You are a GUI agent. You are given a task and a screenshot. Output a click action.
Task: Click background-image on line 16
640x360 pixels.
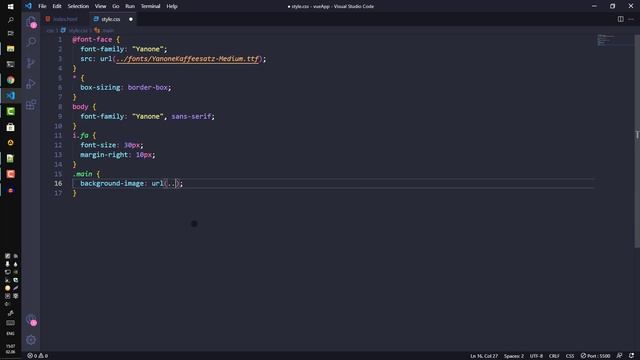pos(112,184)
